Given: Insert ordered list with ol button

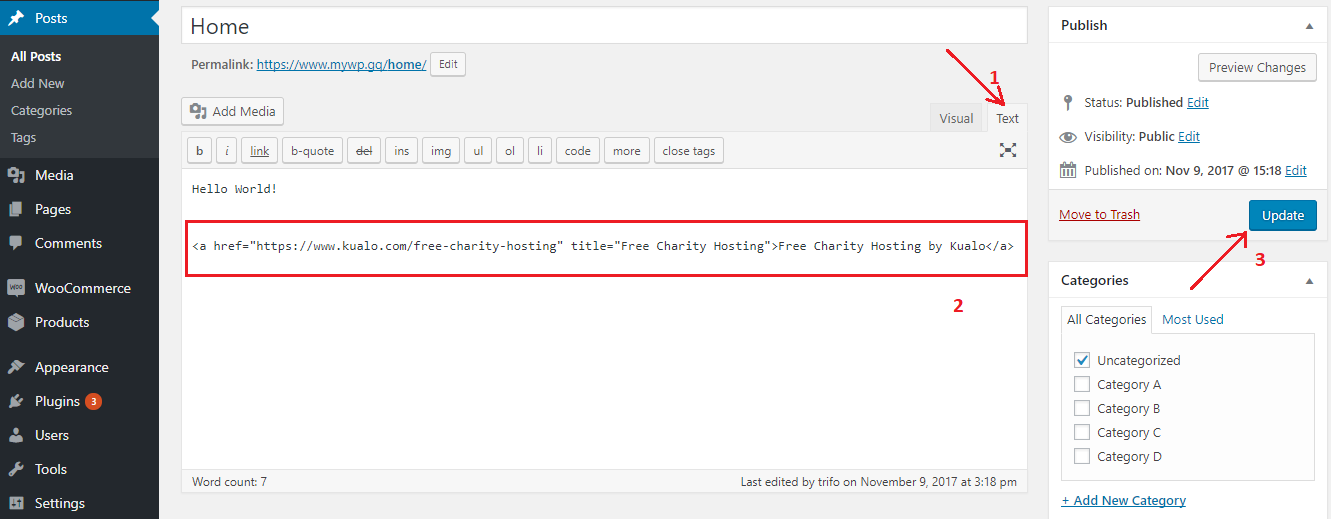Looking at the screenshot, I should 510,151.
